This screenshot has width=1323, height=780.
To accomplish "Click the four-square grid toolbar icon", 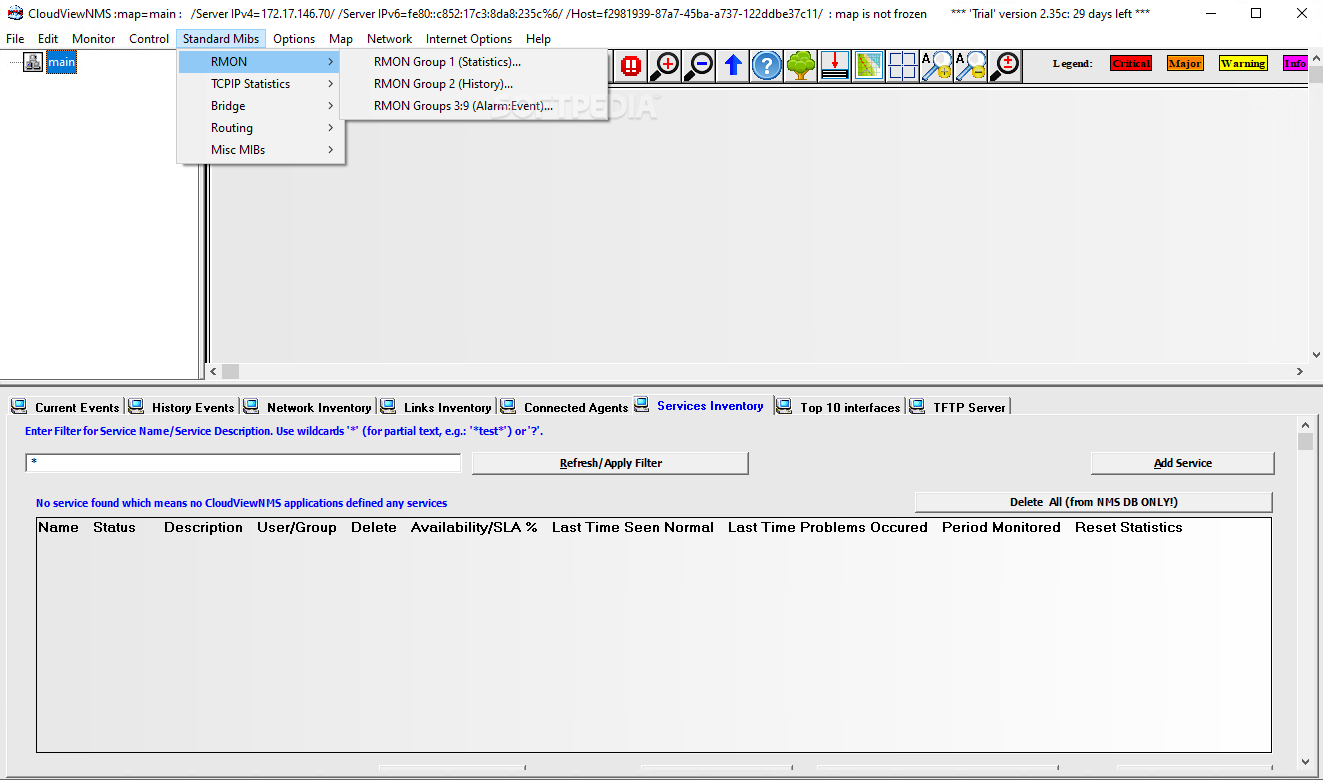I will point(903,66).
